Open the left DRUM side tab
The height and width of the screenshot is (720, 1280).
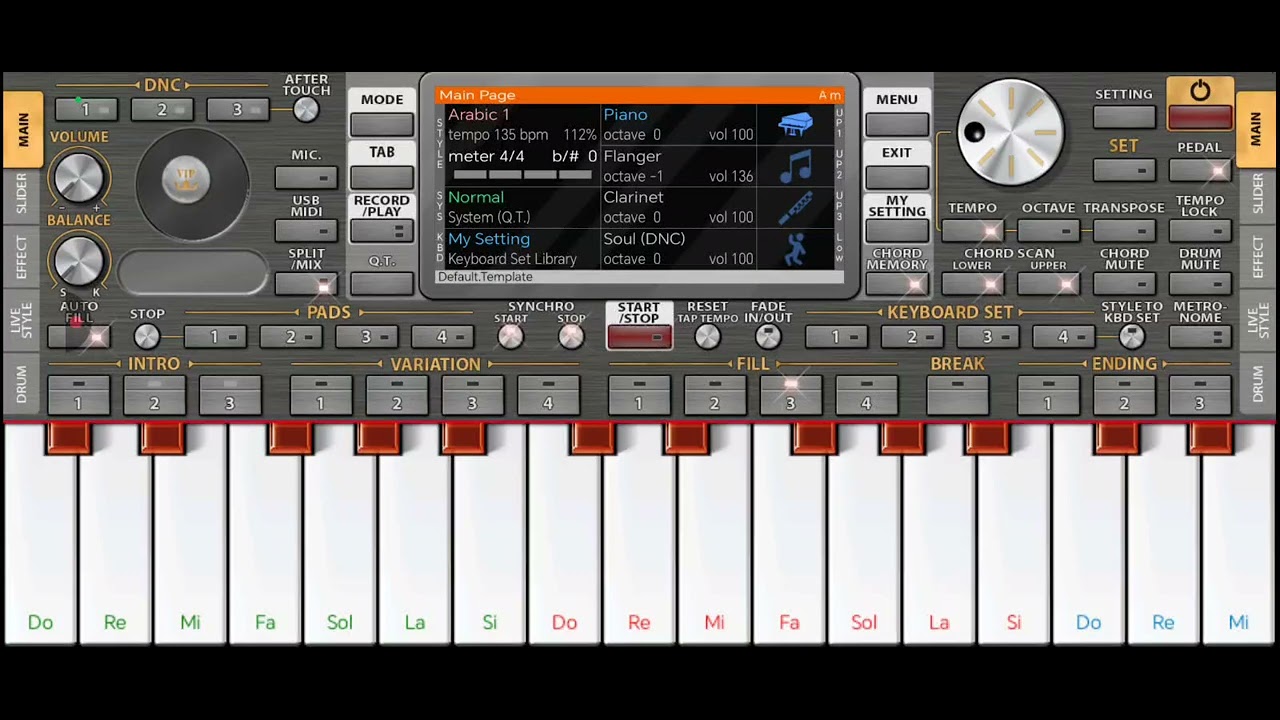(x=22, y=383)
